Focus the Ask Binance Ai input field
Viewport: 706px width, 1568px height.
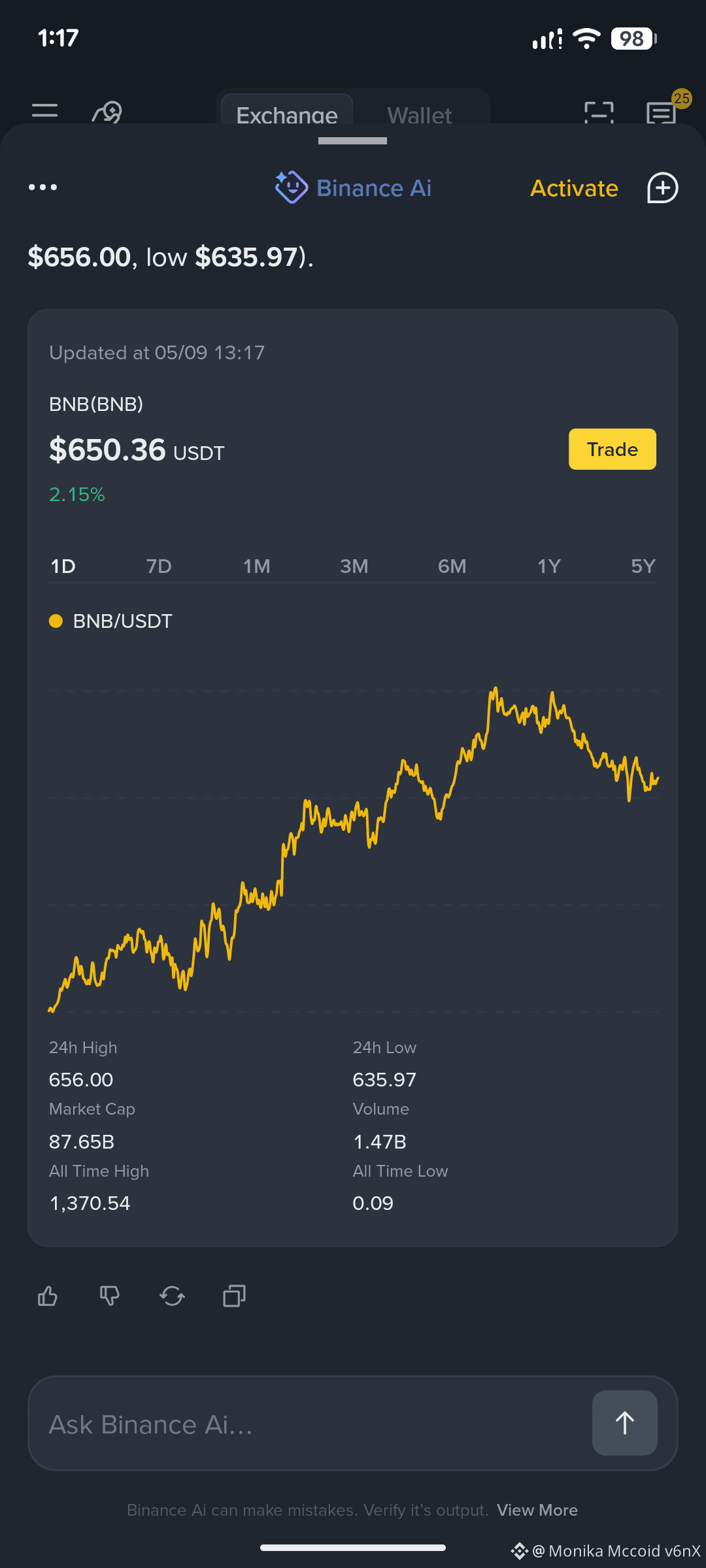pos(310,1424)
